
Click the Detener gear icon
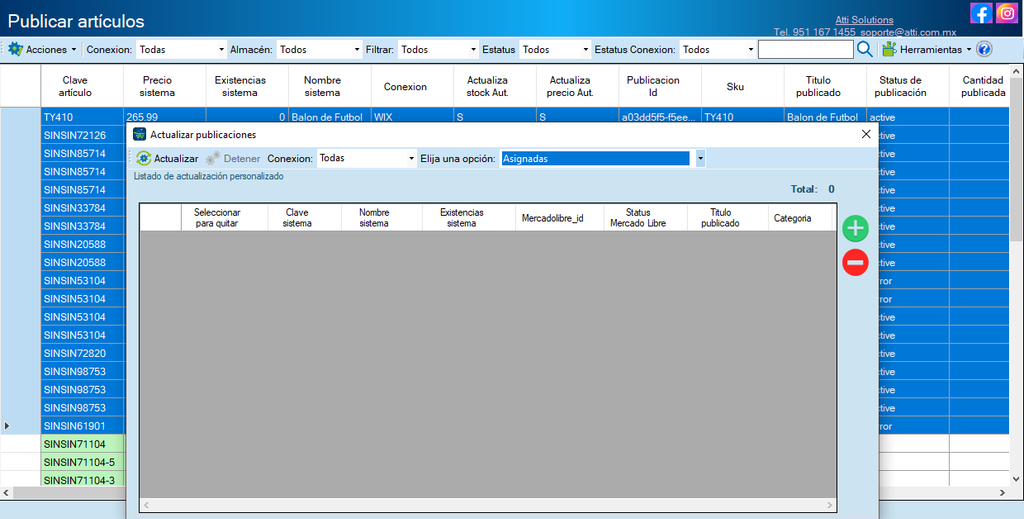213,158
